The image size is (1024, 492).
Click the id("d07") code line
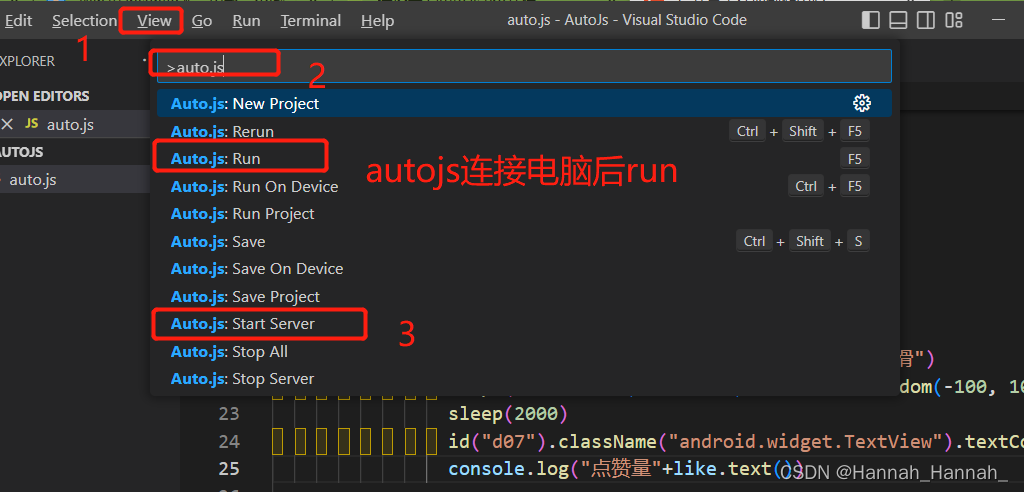point(736,442)
